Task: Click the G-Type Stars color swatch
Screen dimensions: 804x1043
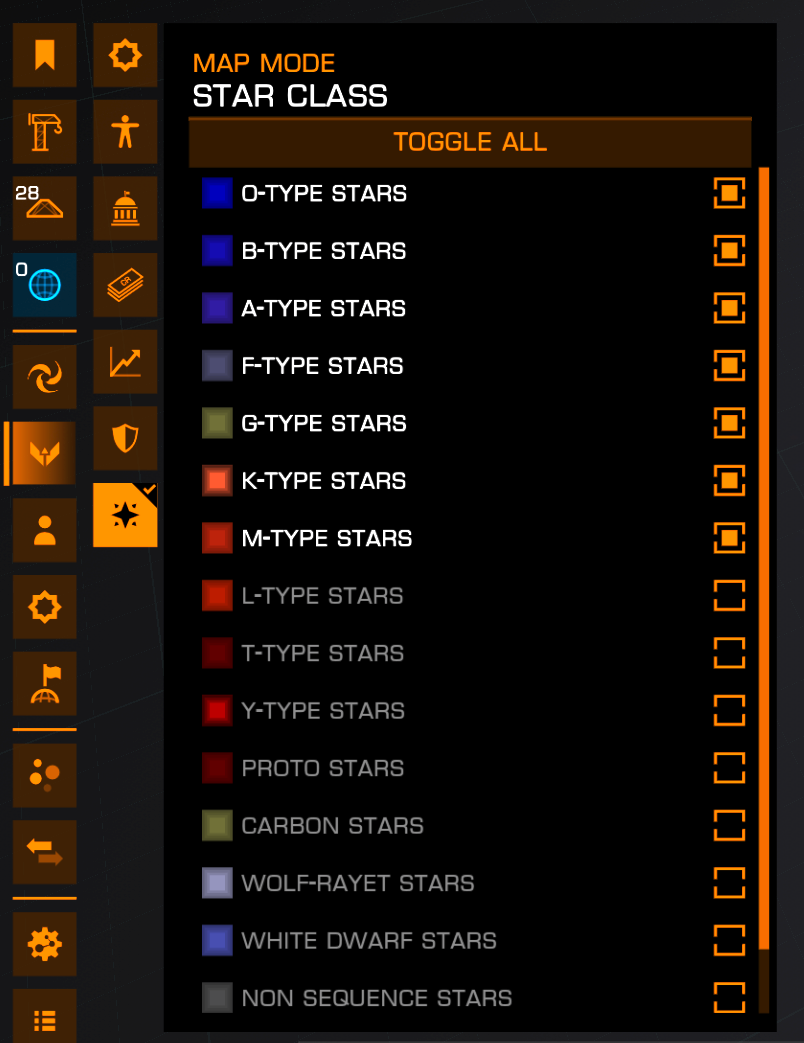Action: [x=217, y=423]
